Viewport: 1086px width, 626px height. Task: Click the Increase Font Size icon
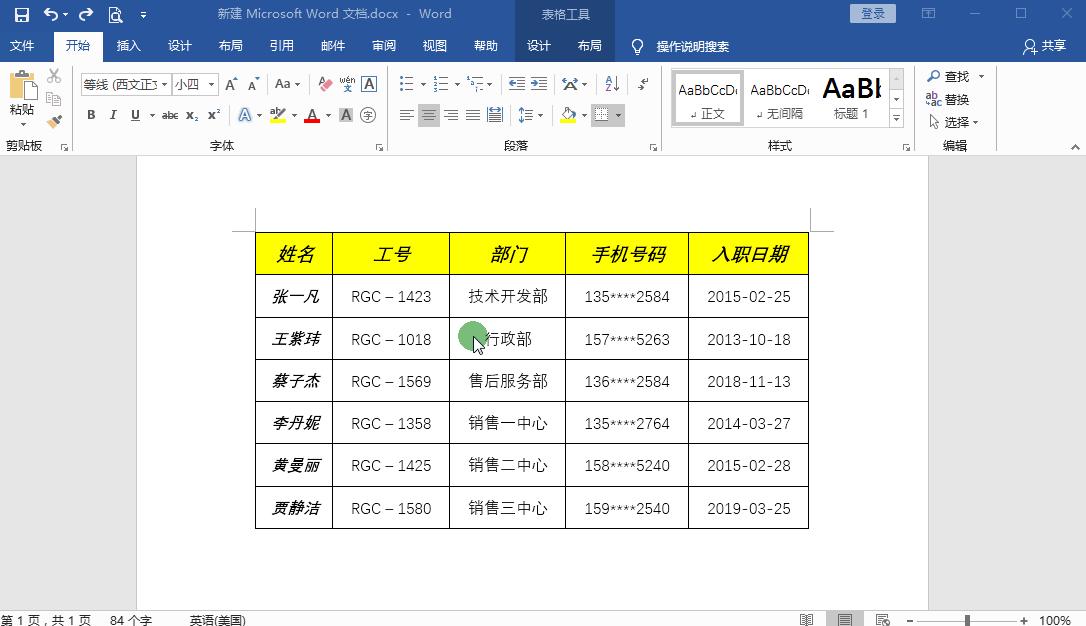coord(230,85)
